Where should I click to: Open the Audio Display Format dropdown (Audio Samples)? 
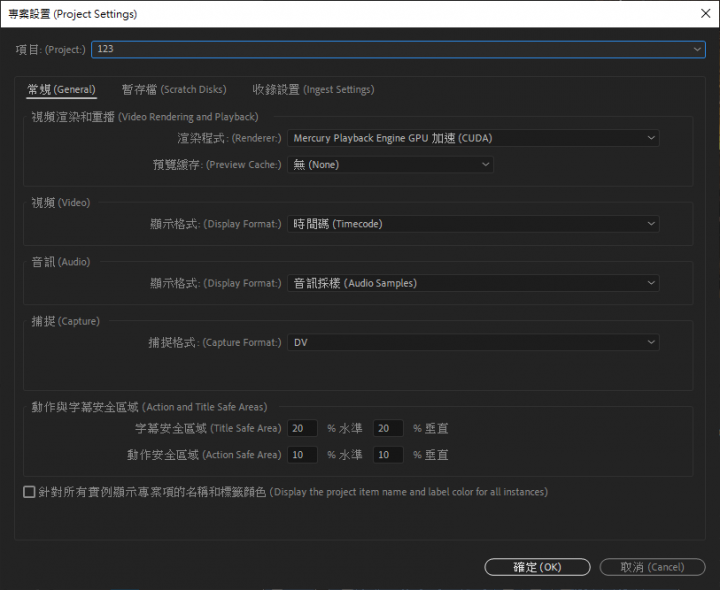point(473,283)
